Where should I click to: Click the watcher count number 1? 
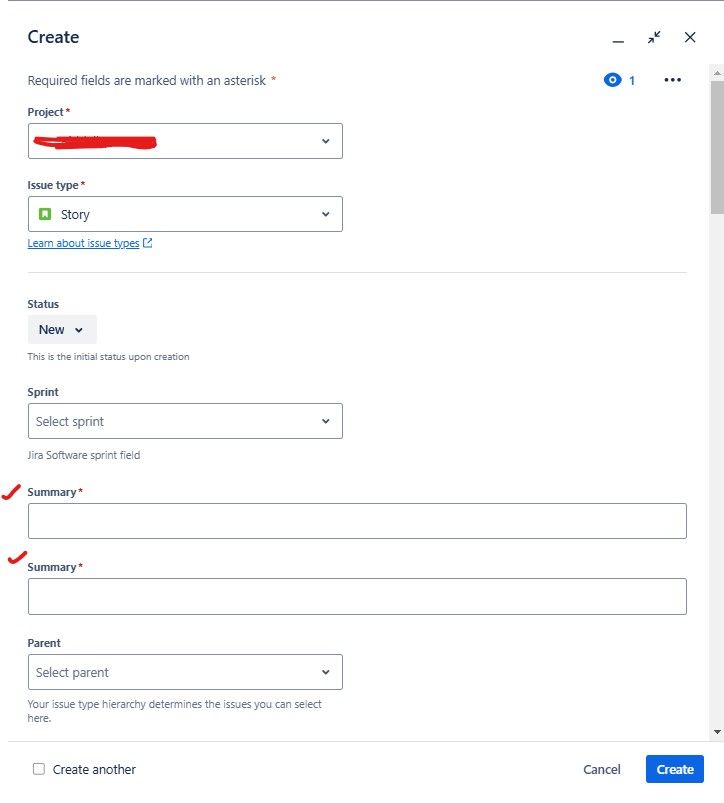[x=631, y=79]
